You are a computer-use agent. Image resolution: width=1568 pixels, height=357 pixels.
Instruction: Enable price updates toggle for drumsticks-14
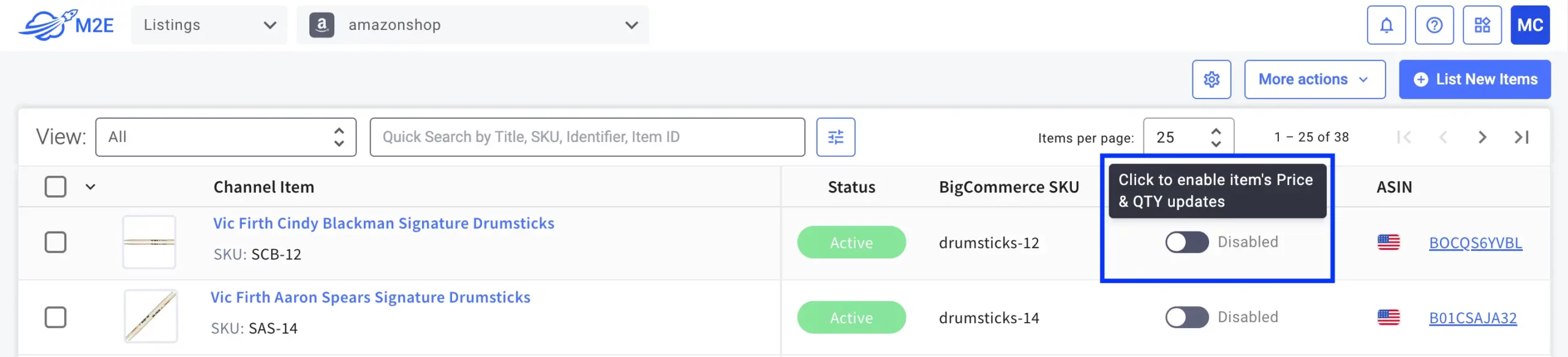click(1186, 318)
